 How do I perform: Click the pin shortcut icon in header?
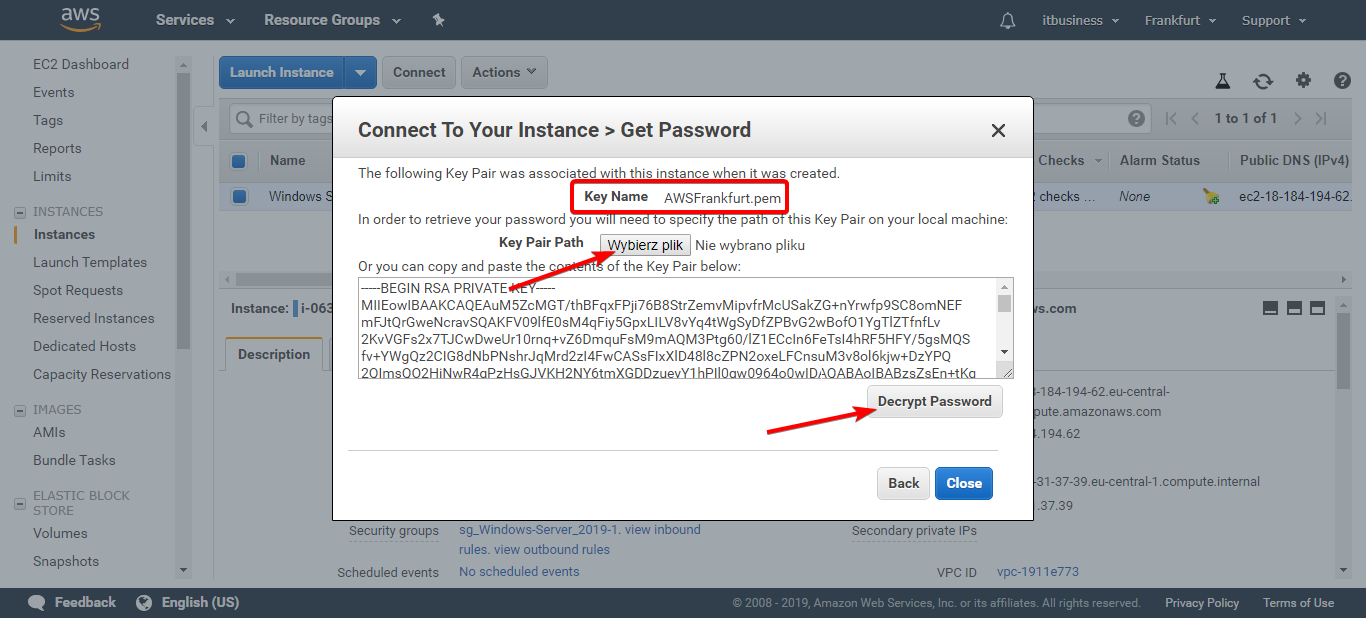pos(438,20)
